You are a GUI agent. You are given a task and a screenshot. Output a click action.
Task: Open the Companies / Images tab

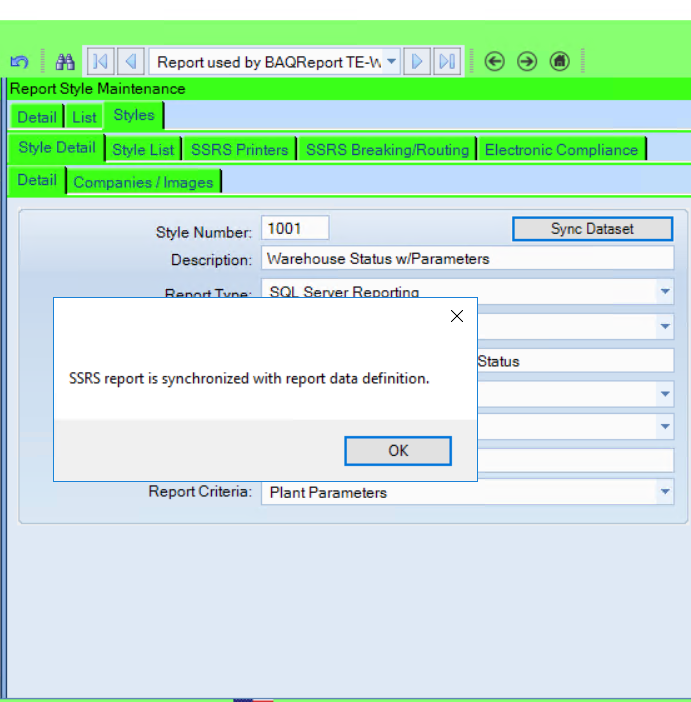click(x=143, y=182)
